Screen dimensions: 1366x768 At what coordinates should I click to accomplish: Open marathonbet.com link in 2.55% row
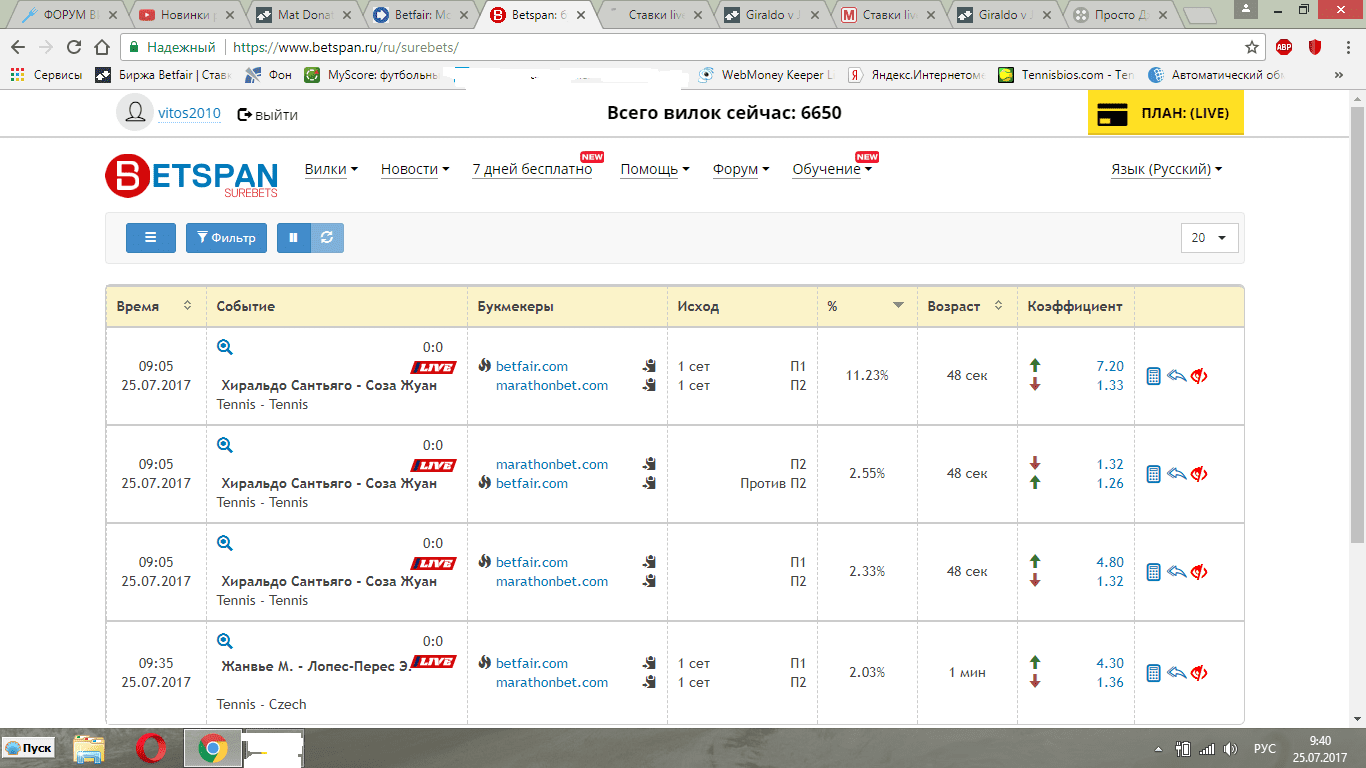[551, 464]
